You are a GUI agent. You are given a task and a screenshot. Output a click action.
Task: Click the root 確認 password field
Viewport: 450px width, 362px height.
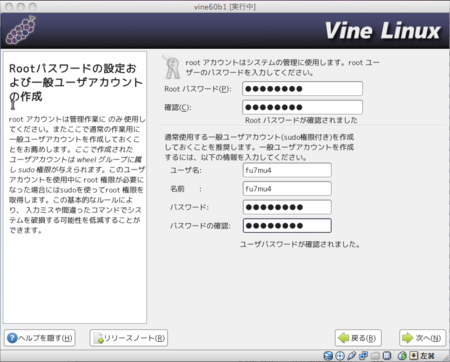point(302,107)
